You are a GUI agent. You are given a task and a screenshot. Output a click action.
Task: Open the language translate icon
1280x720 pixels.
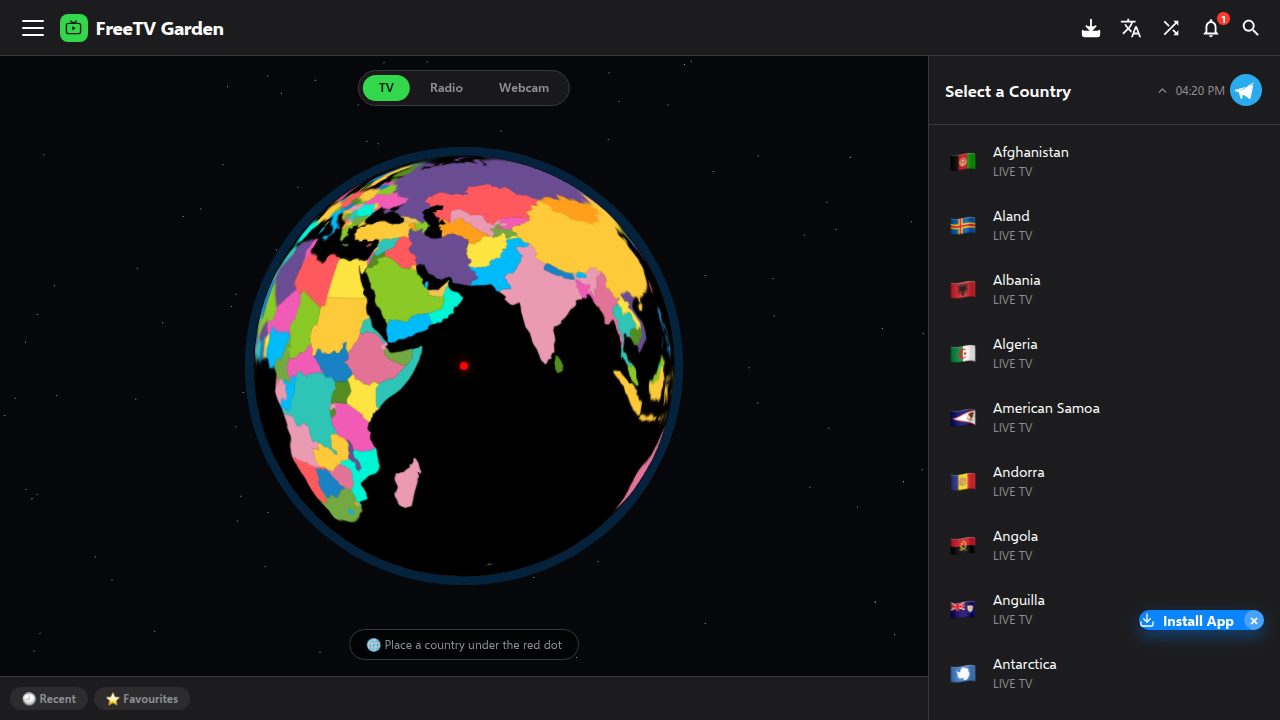coord(1131,28)
